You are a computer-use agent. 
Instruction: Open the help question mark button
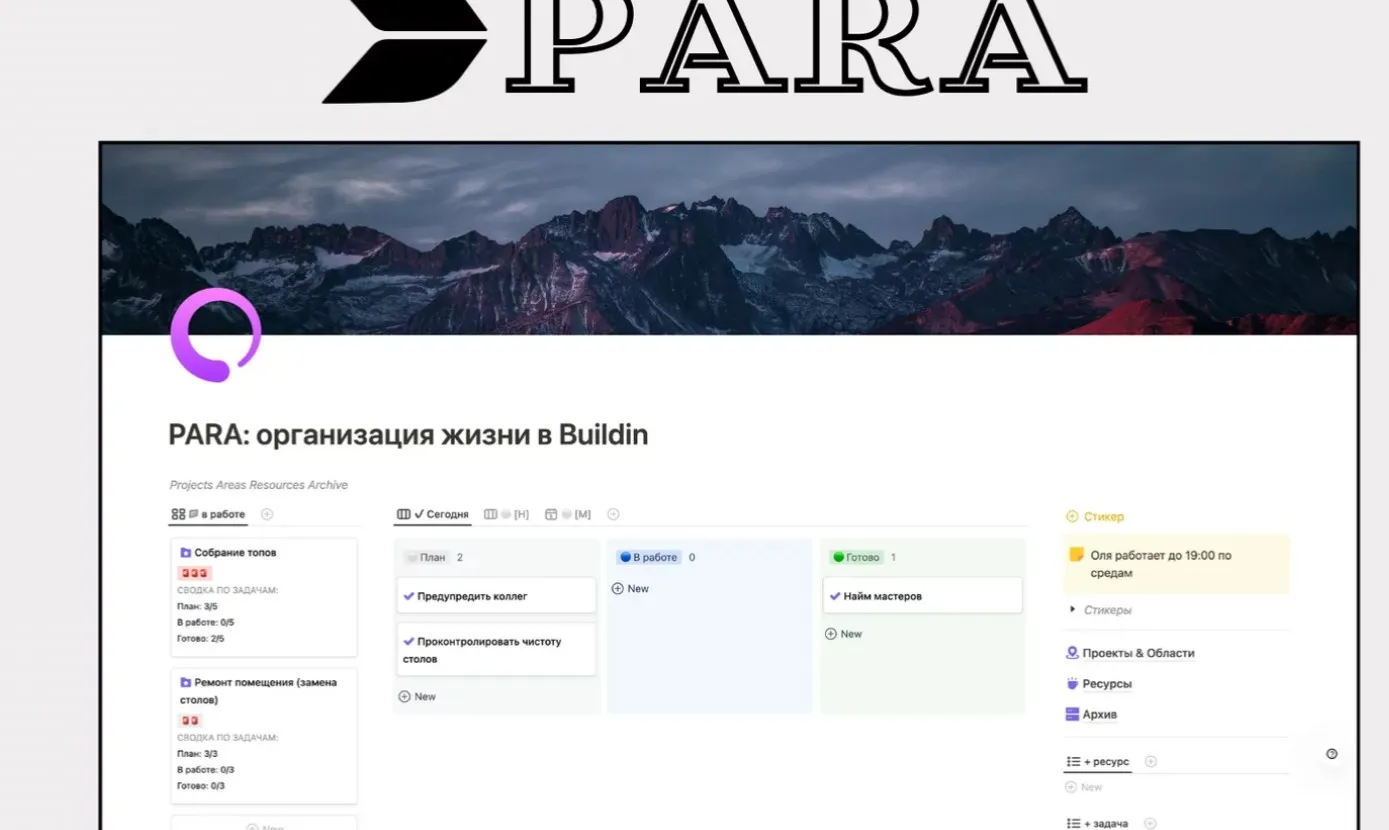(x=1331, y=754)
